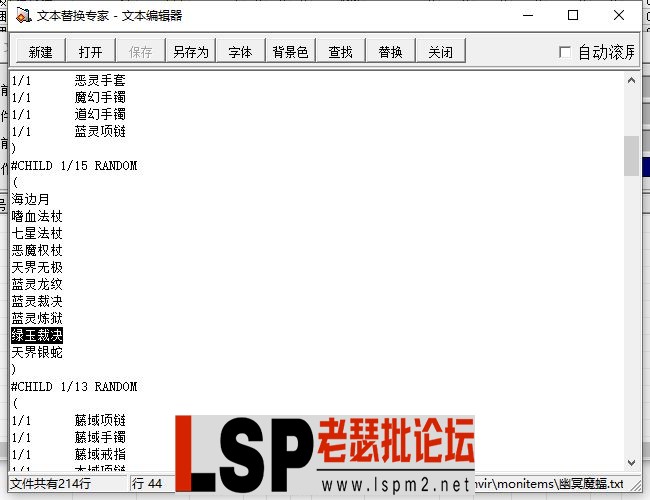
Task: Click the line #CHILD 1/15 RANDOM
Action: click(x=74, y=165)
